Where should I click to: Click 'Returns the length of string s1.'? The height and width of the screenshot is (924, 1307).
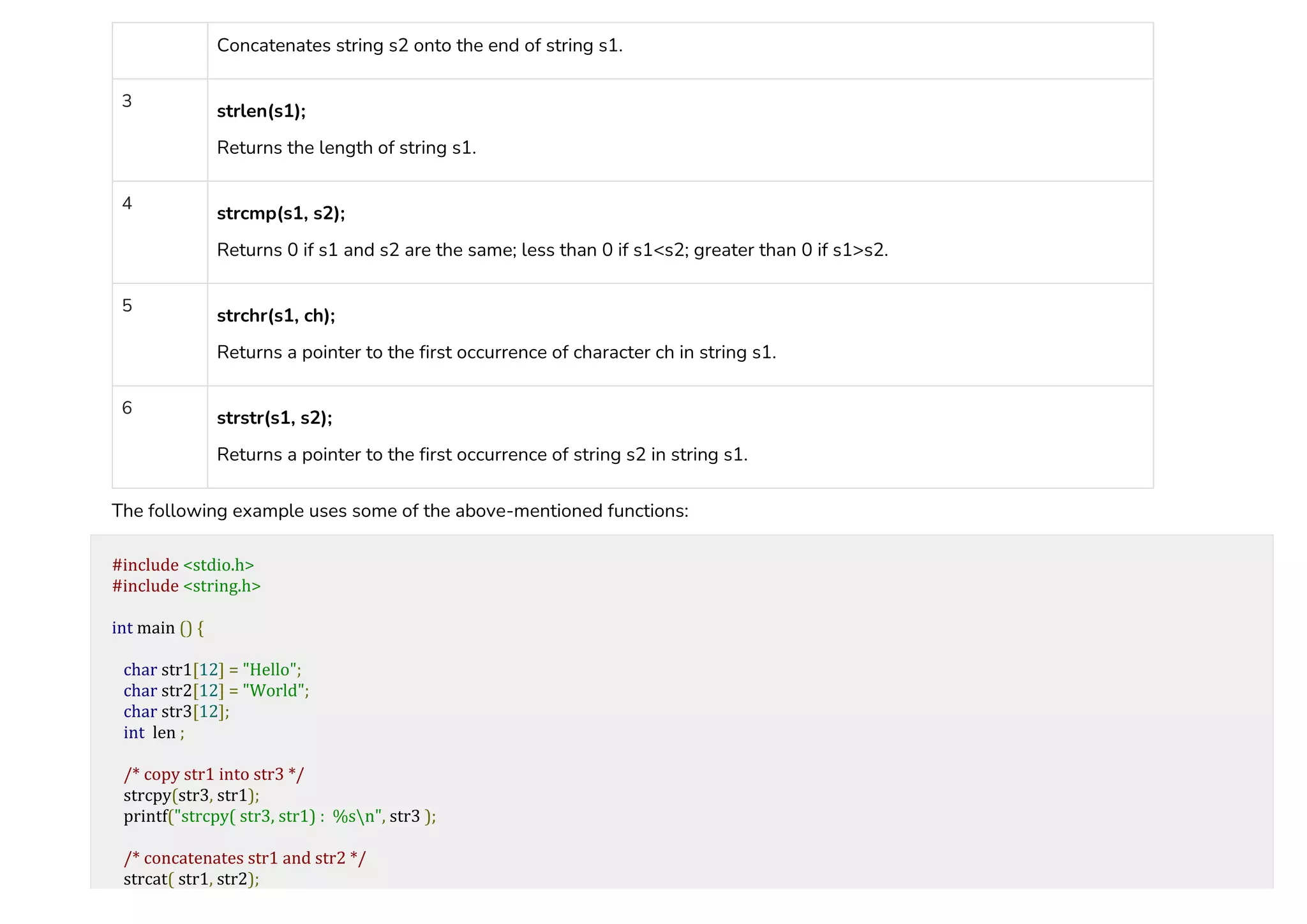(347, 148)
